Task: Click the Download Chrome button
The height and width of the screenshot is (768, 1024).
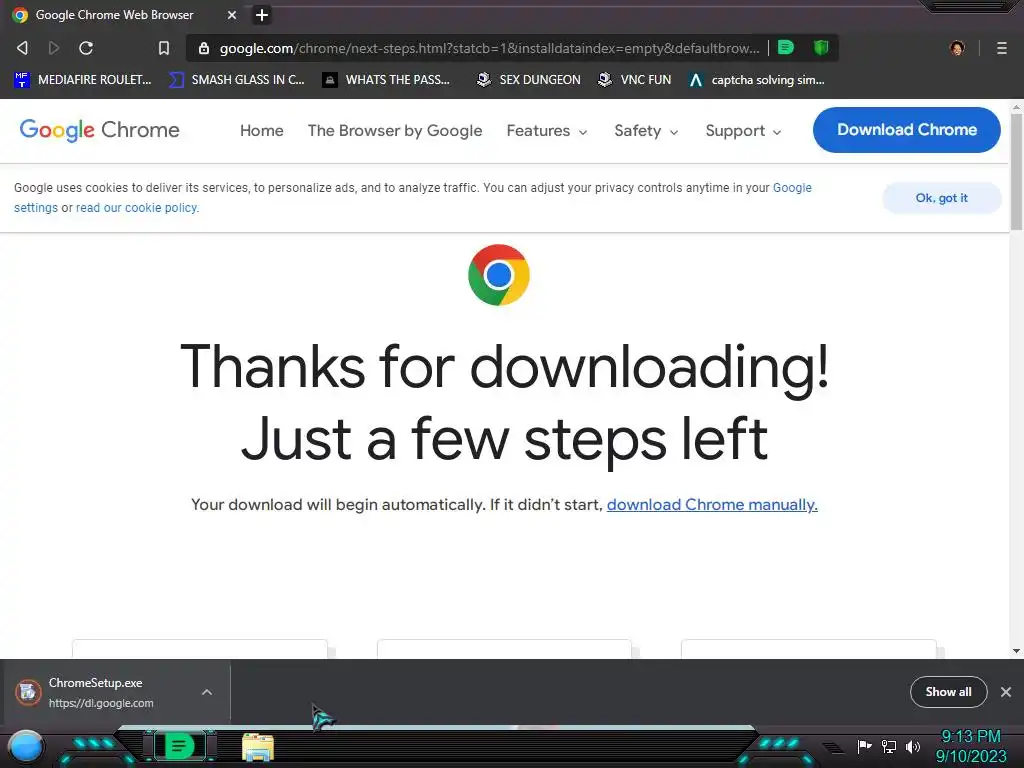Action: coord(906,130)
